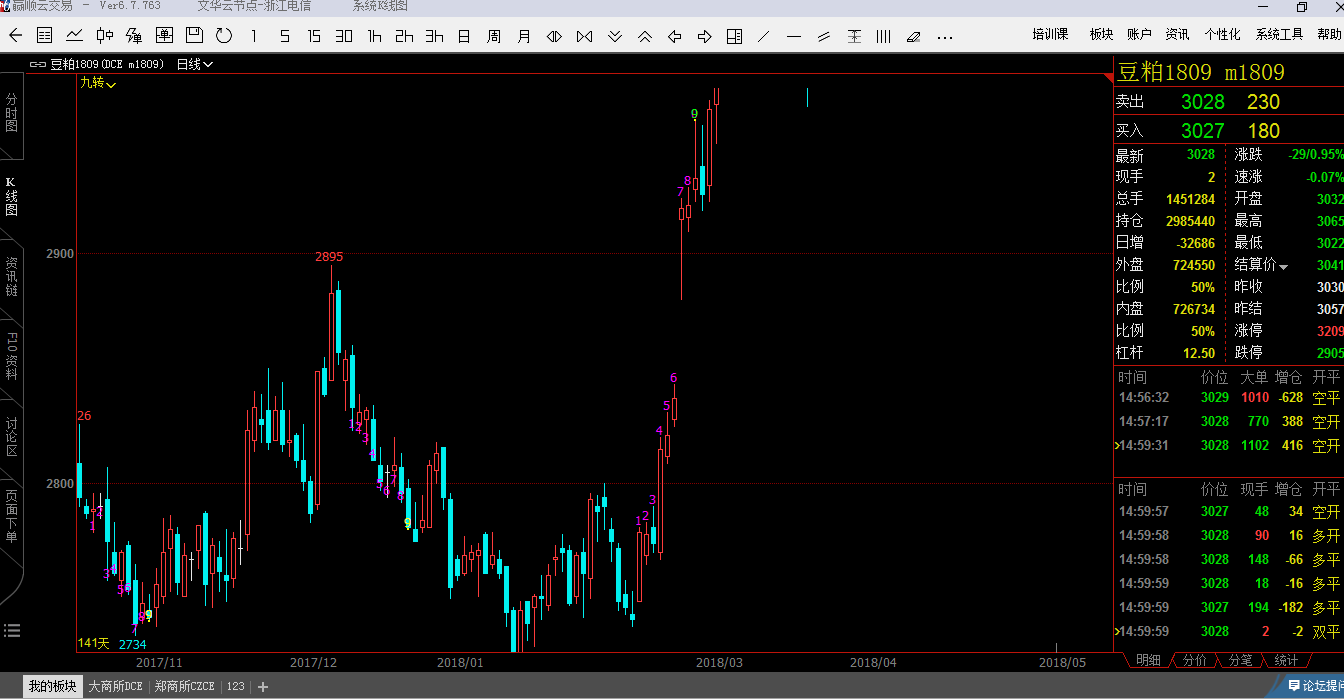Switch chart to weekly period (周)
This screenshot has height=700, width=1344.
(x=494, y=37)
